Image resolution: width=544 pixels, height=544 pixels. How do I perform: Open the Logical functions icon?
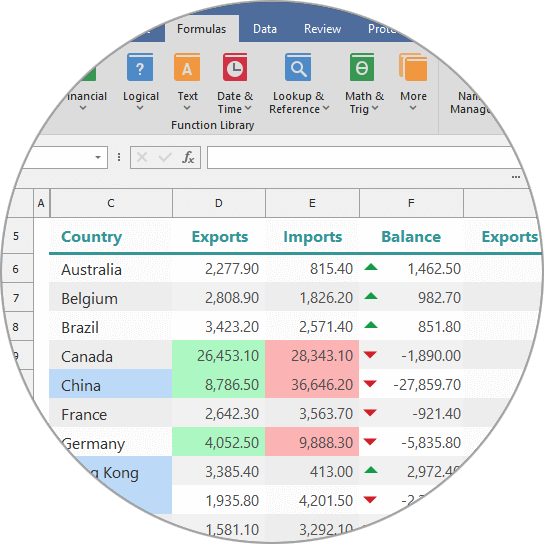[140, 67]
